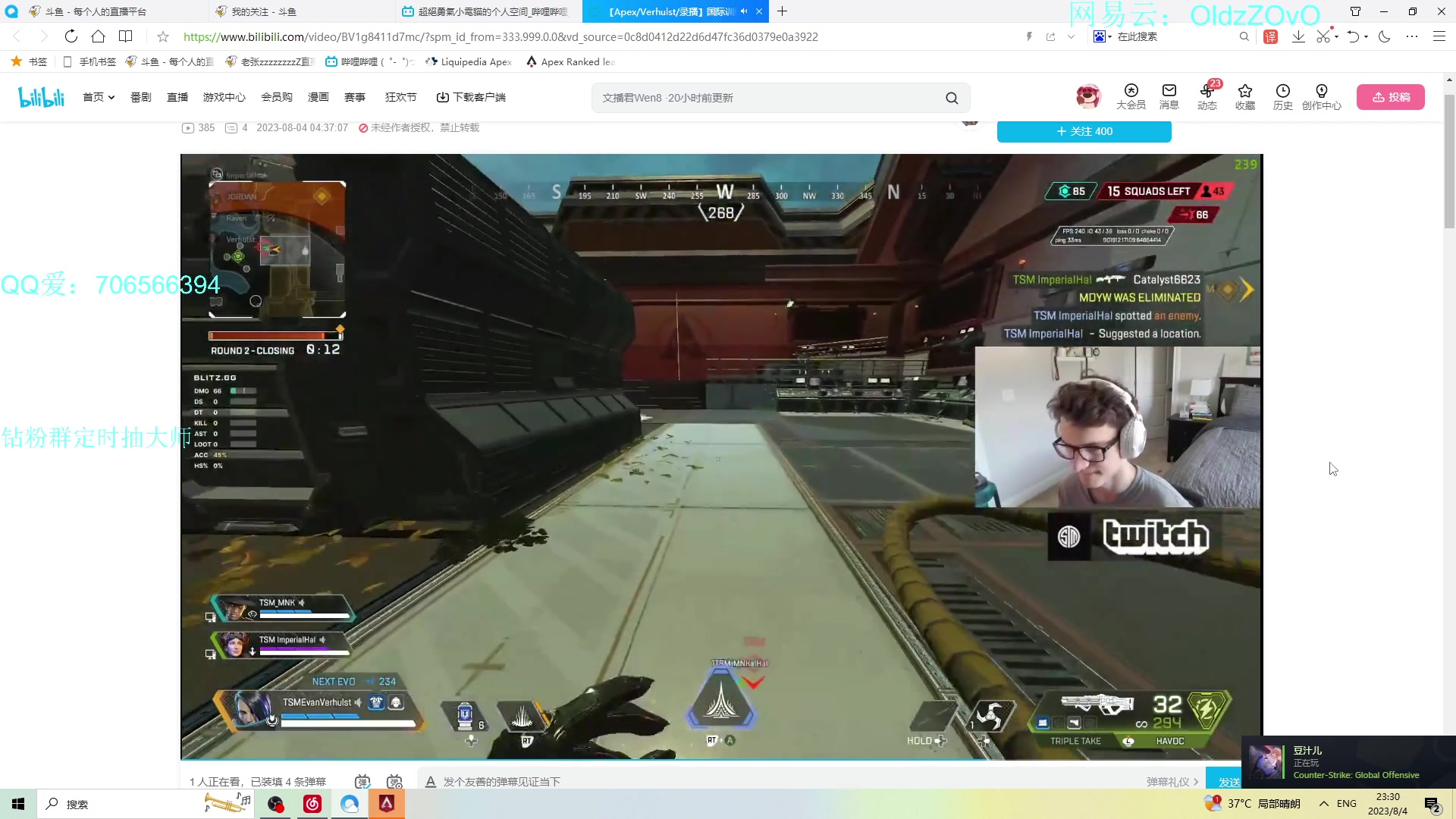The width and height of the screenshot is (1456, 819).
Task: Click the Apex video player frame
Action: (x=721, y=457)
